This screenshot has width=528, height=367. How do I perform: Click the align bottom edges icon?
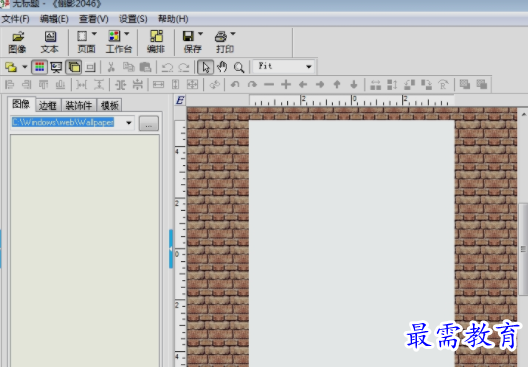[x=60, y=85]
